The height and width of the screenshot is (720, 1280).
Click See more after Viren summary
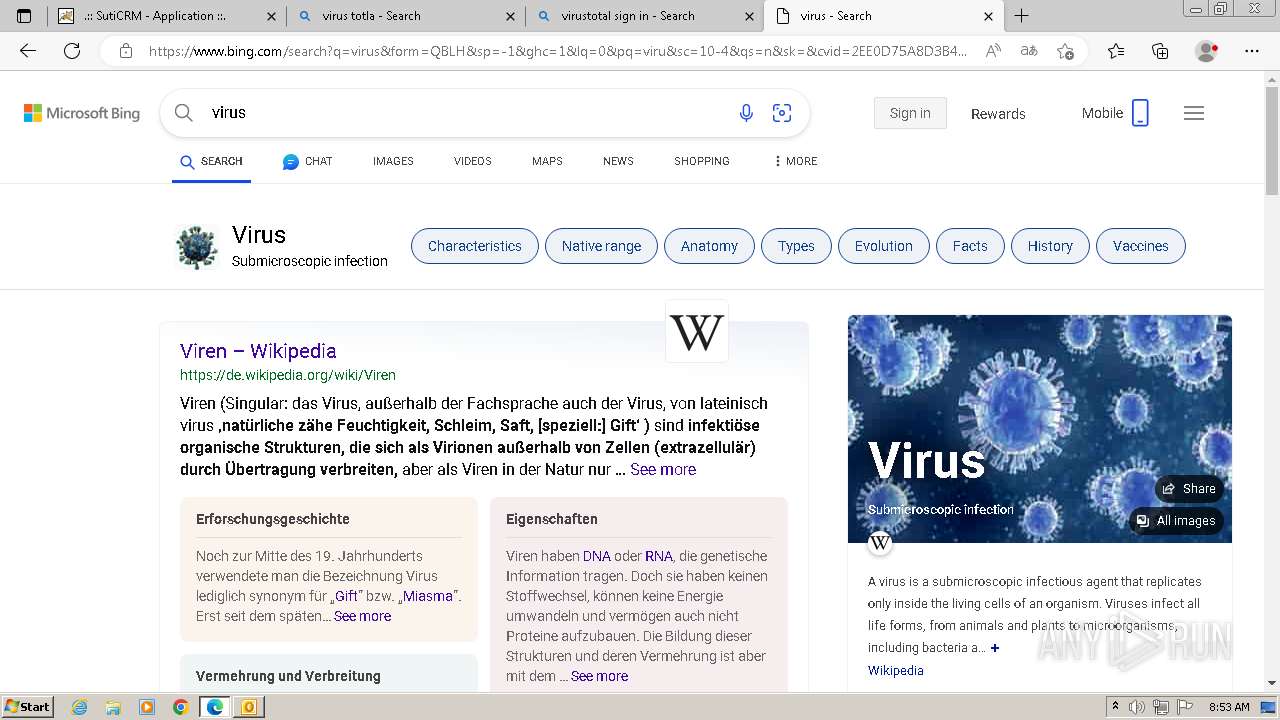[x=663, y=469]
